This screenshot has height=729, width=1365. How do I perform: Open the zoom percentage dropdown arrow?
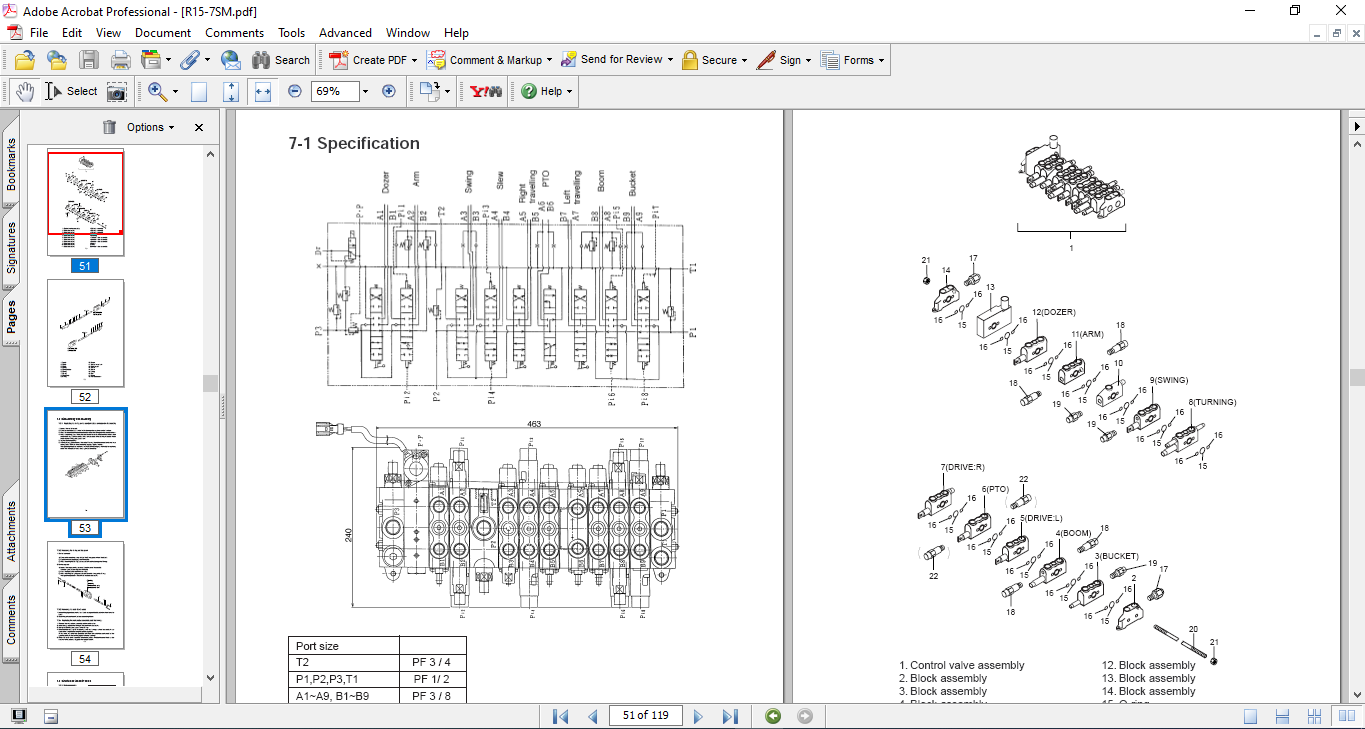click(365, 92)
